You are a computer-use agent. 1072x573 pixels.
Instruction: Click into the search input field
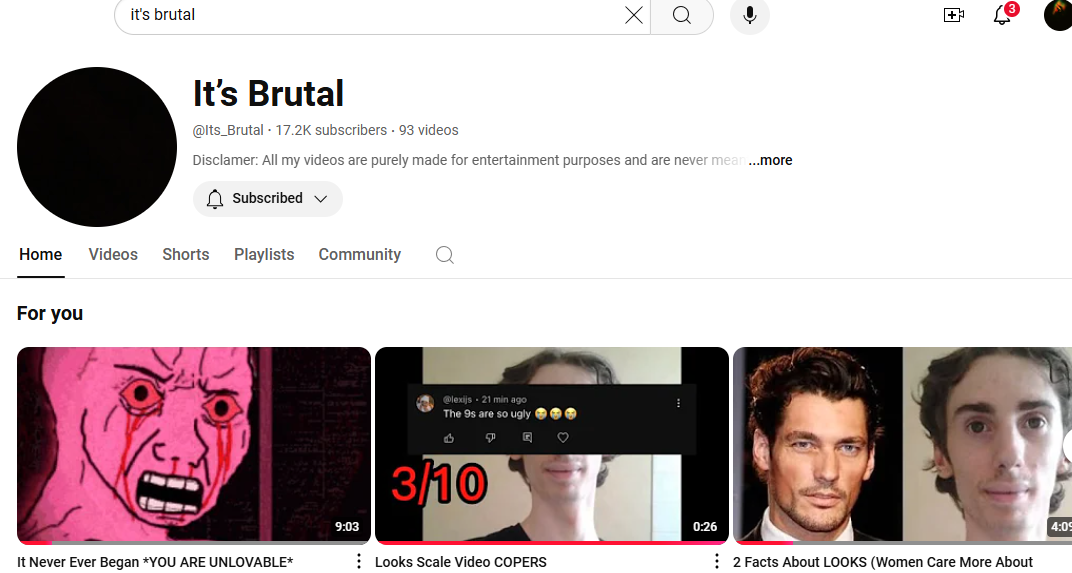pyautogui.click(x=370, y=15)
